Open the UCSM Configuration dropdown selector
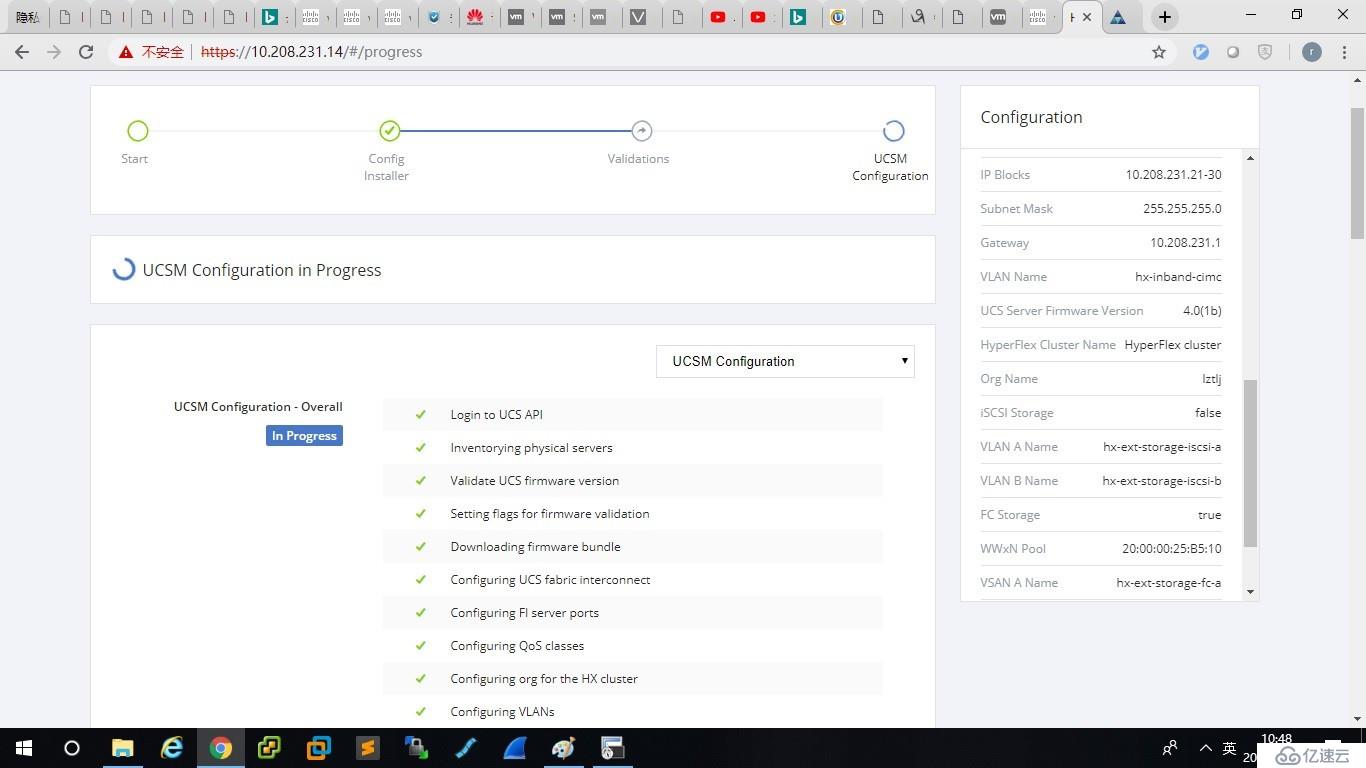This screenshot has width=1366, height=768. pos(785,361)
